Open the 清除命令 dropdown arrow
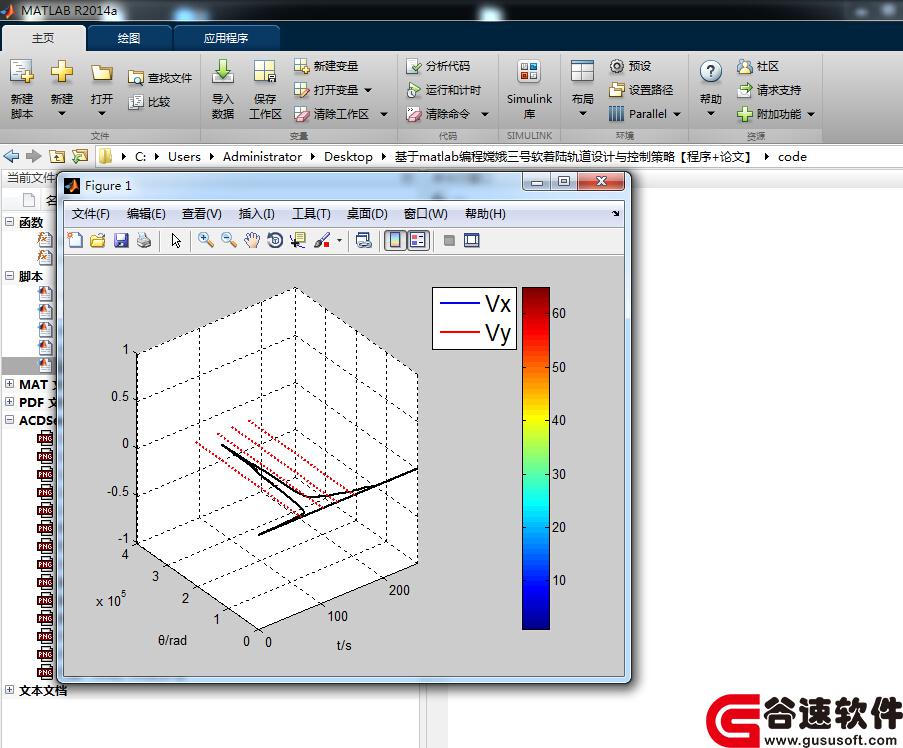Image resolution: width=903 pixels, height=748 pixels. pyautogui.click(x=485, y=114)
